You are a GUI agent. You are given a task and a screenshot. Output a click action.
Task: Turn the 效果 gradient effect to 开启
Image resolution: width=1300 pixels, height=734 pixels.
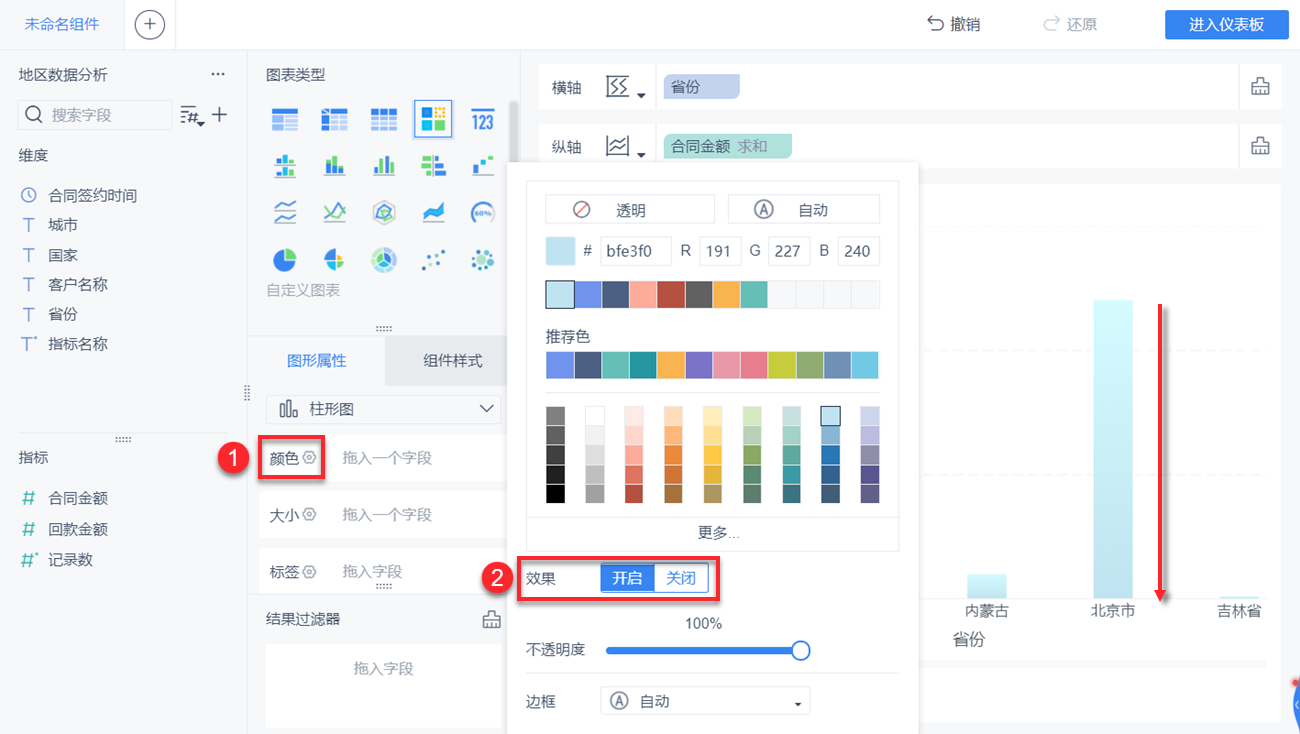point(627,578)
